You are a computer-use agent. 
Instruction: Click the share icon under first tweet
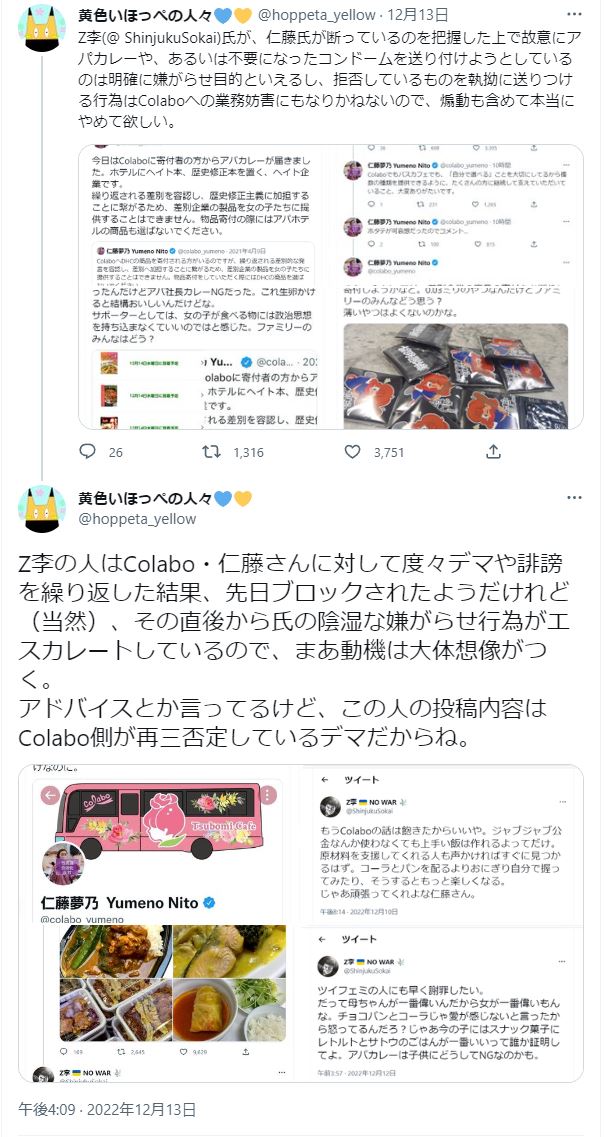point(493,452)
